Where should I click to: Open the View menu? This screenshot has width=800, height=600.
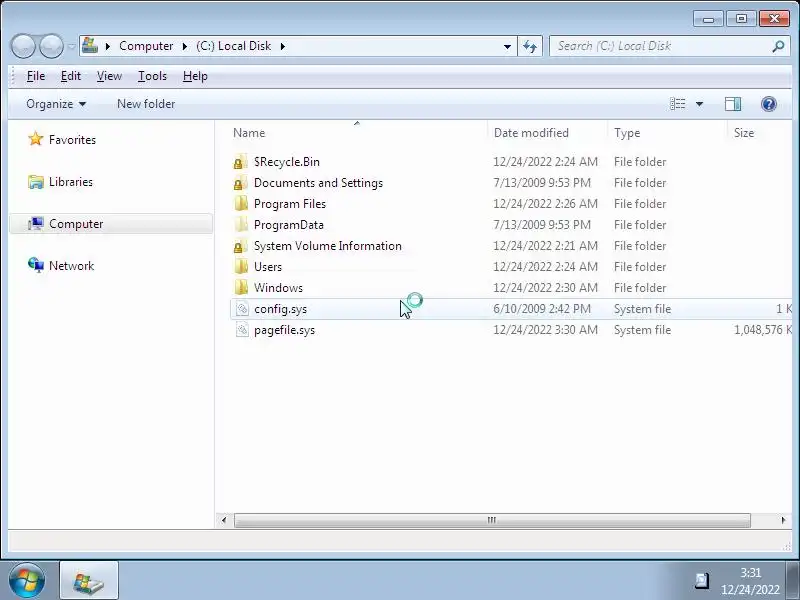(x=109, y=76)
